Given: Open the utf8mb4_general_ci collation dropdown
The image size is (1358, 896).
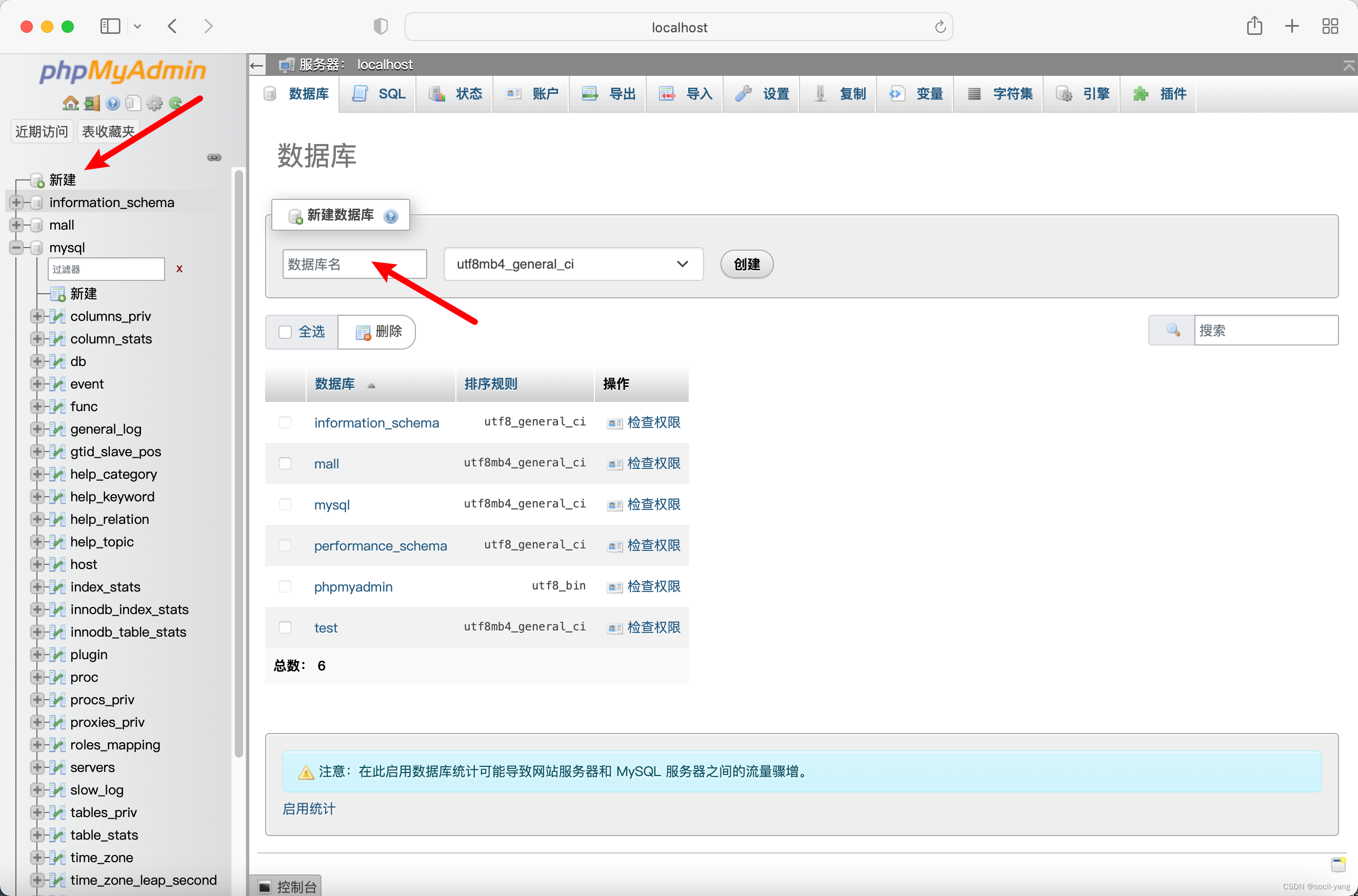Looking at the screenshot, I should point(573,264).
